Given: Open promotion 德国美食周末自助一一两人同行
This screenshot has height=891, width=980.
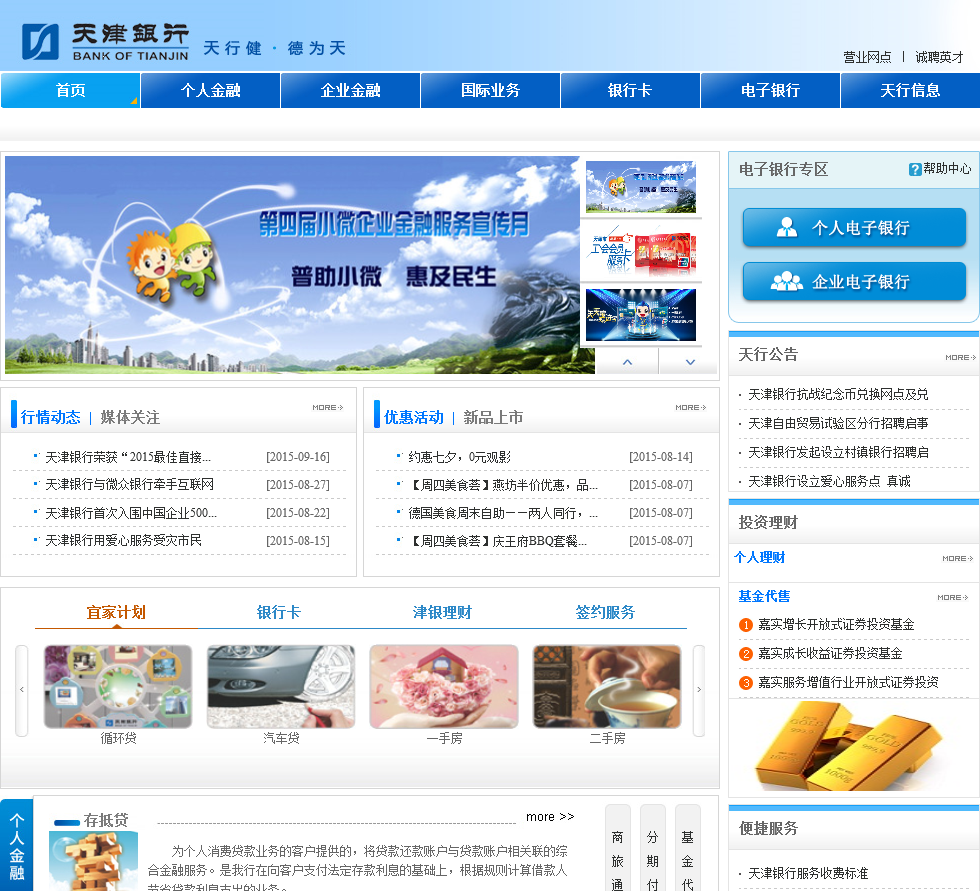Looking at the screenshot, I should coord(503,513).
